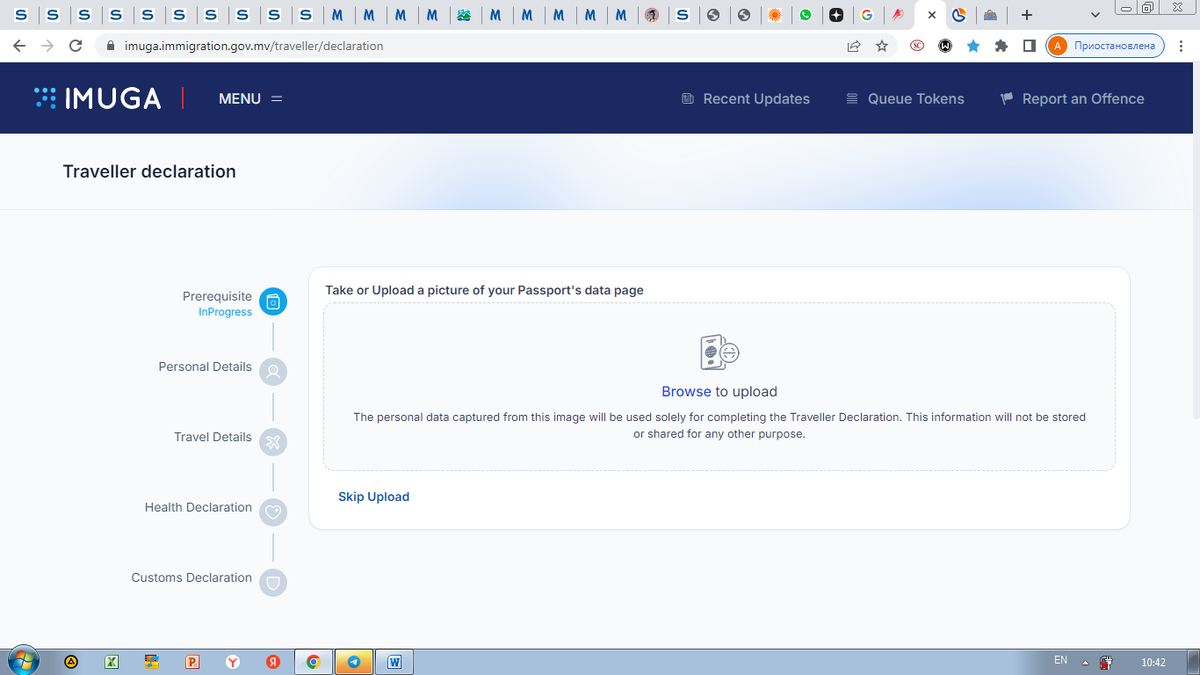Click Chrome in the taskbar
The image size is (1200, 675).
(313, 662)
